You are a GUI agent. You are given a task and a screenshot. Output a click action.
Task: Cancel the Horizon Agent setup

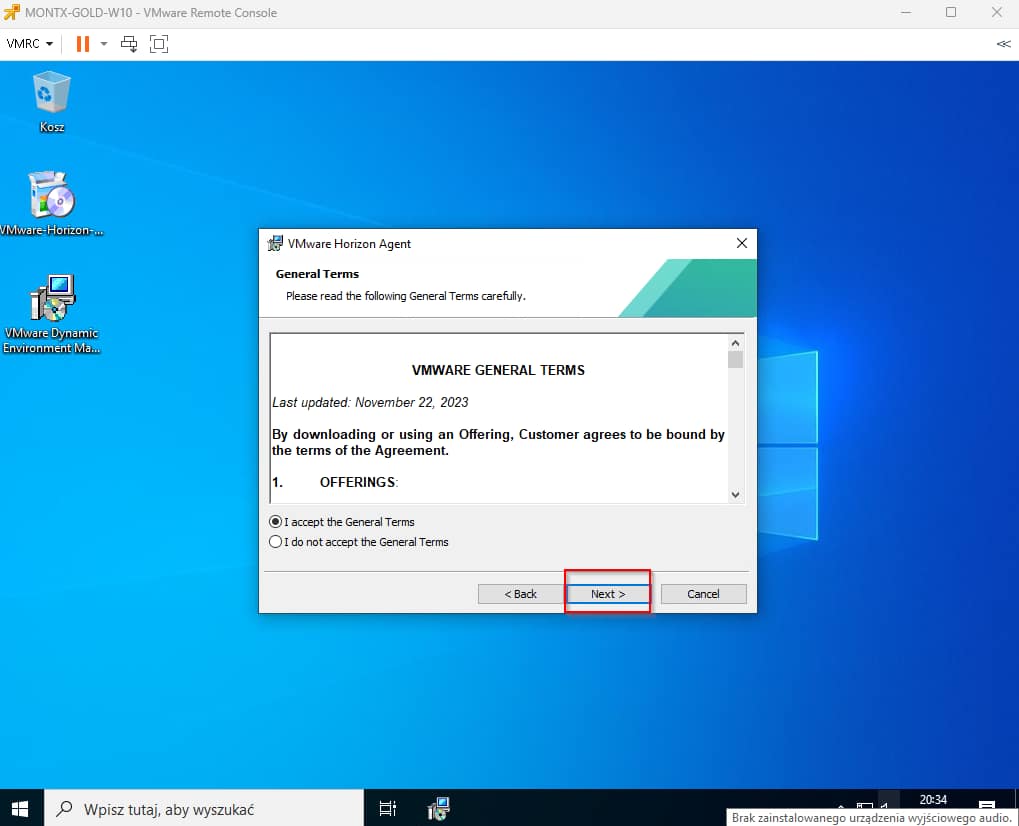point(703,594)
